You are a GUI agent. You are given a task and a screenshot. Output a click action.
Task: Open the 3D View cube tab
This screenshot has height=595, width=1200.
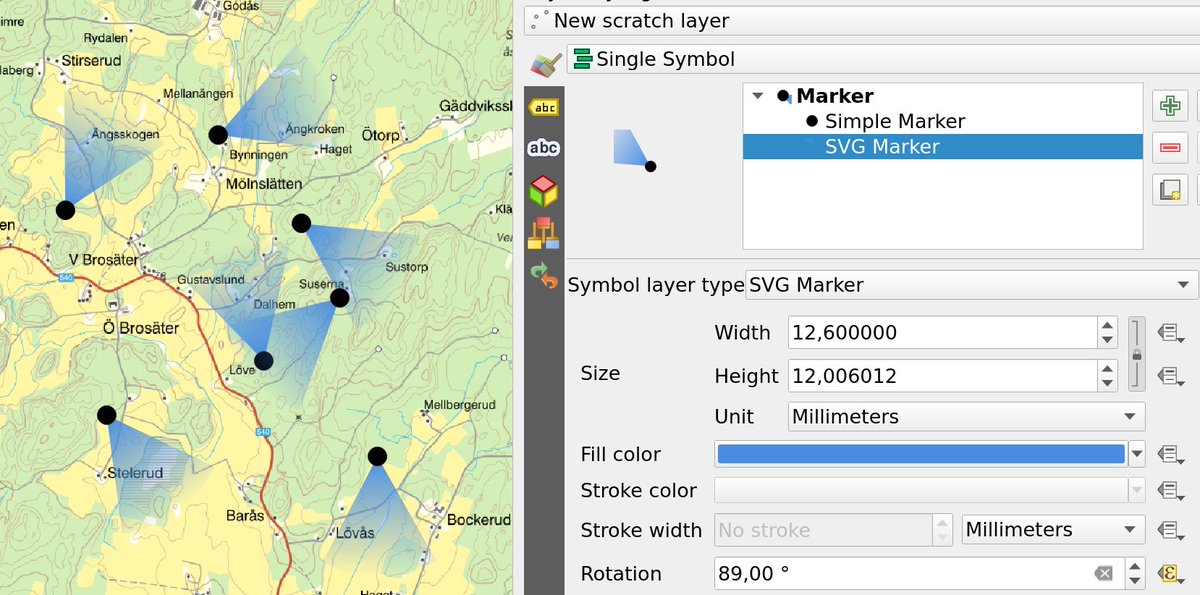click(544, 190)
